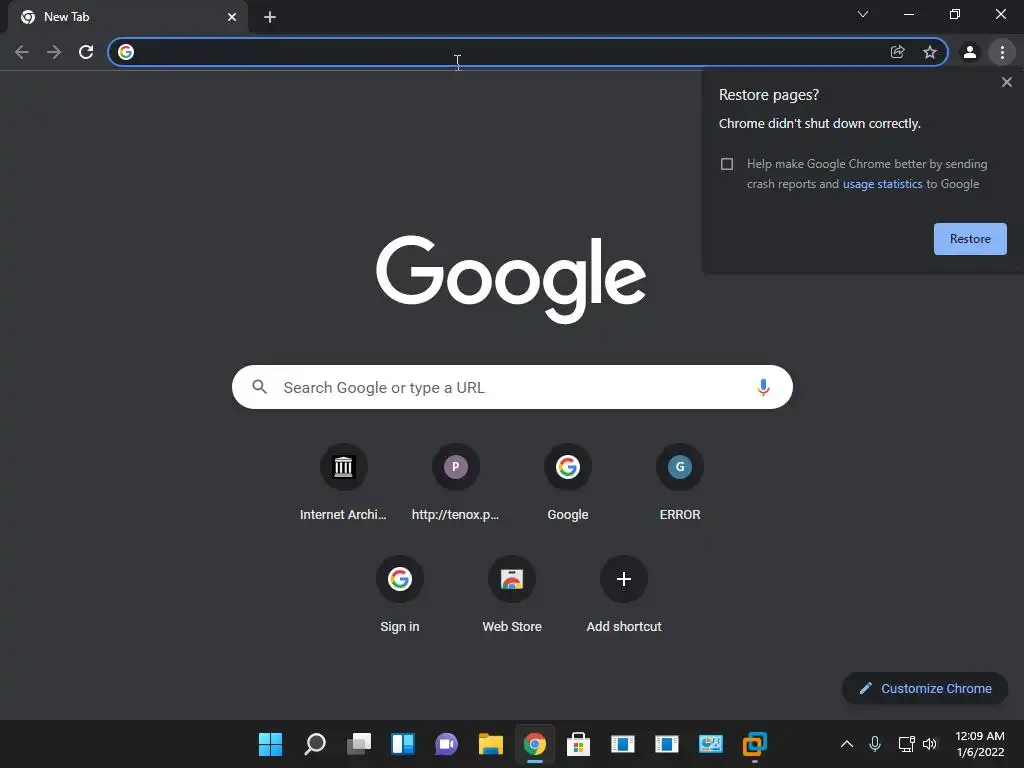Open taskbar Search
Image resolution: width=1024 pixels, height=768 pixels.
pos(315,744)
